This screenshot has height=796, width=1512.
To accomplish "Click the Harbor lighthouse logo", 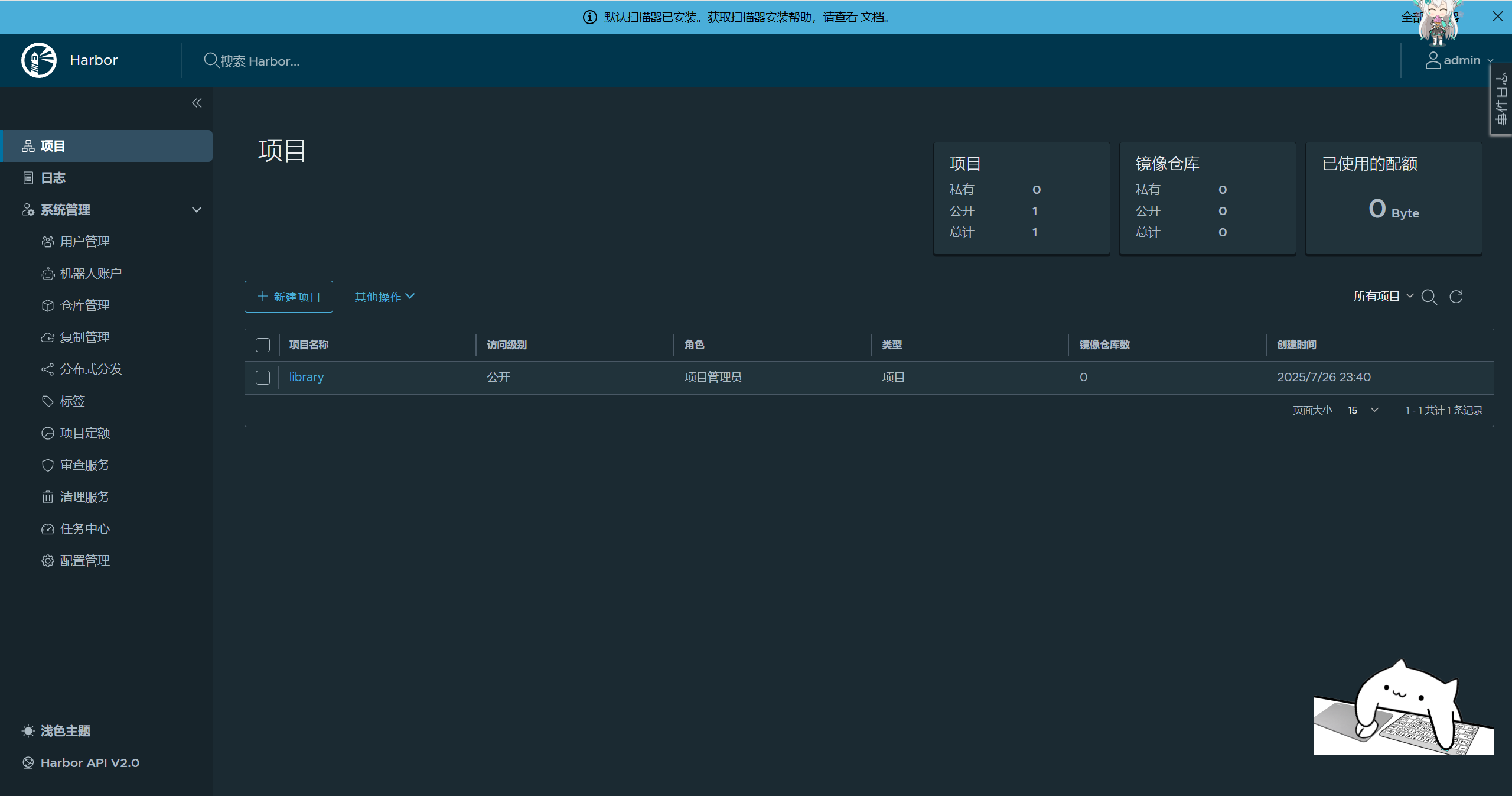I will (x=39, y=60).
